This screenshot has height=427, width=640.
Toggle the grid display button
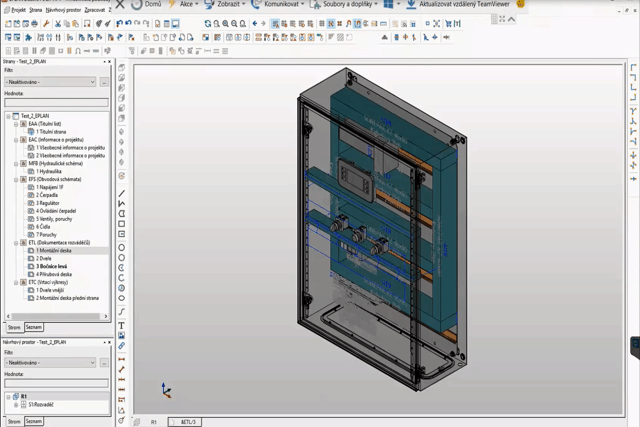[x=322, y=24]
